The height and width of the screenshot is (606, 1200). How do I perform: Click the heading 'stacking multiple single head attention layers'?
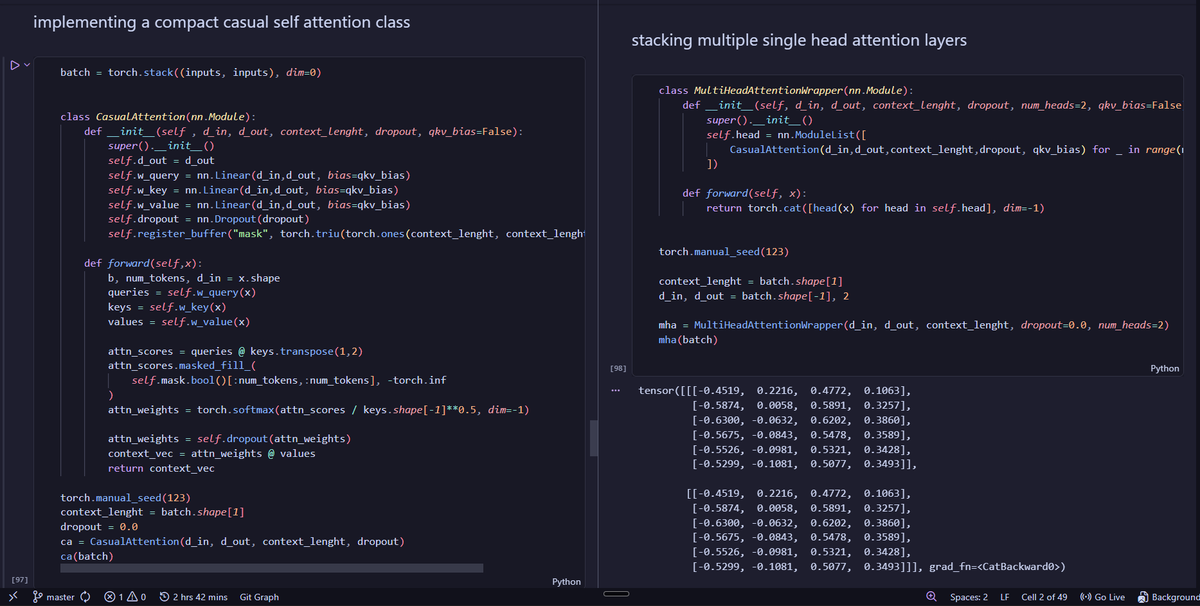click(x=799, y=40)
